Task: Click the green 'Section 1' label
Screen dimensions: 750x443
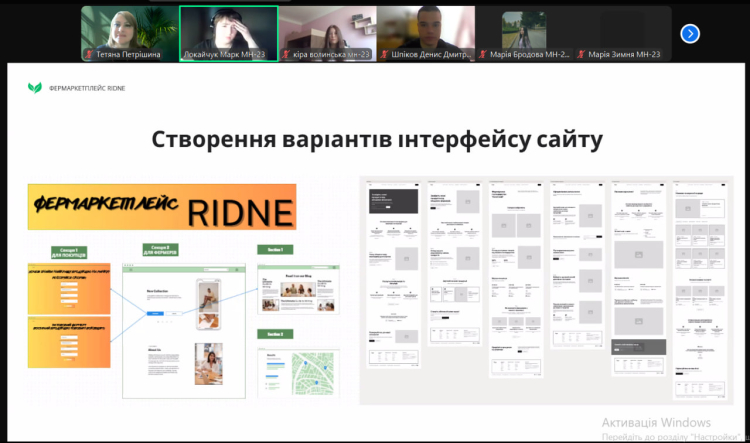Action: pyautogui.click(x=275, y=249)
